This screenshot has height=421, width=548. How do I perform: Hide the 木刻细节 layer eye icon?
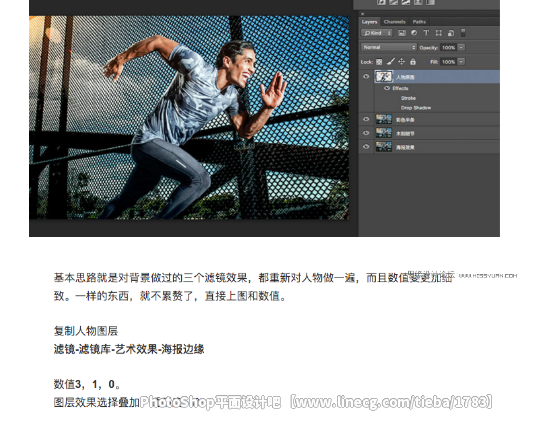(x=366, y=133)
